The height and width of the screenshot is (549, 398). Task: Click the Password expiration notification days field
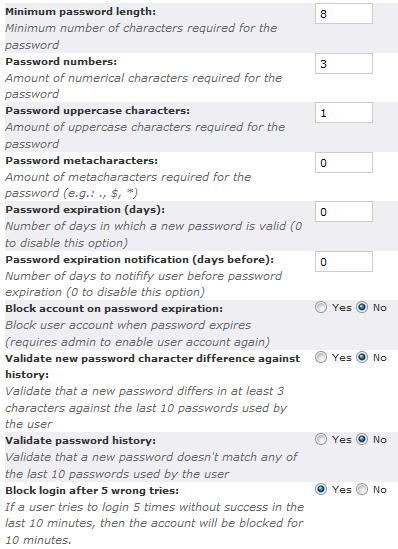pos(344,262)
